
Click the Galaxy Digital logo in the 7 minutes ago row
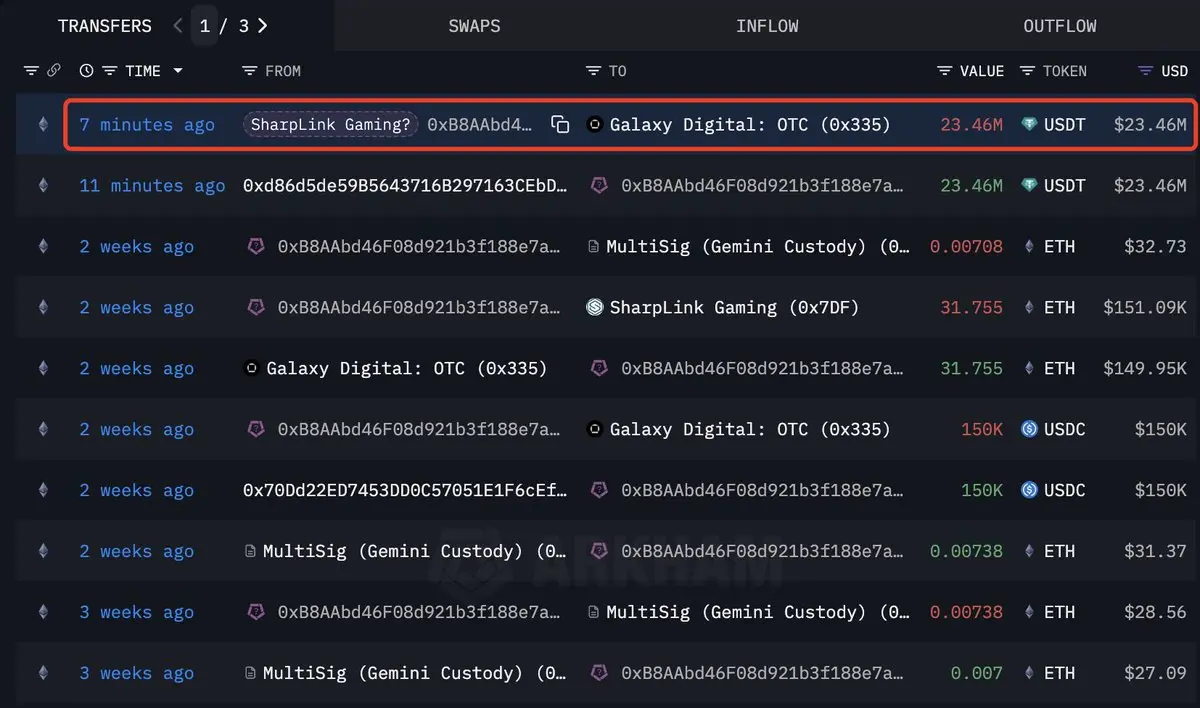[594, 125]
